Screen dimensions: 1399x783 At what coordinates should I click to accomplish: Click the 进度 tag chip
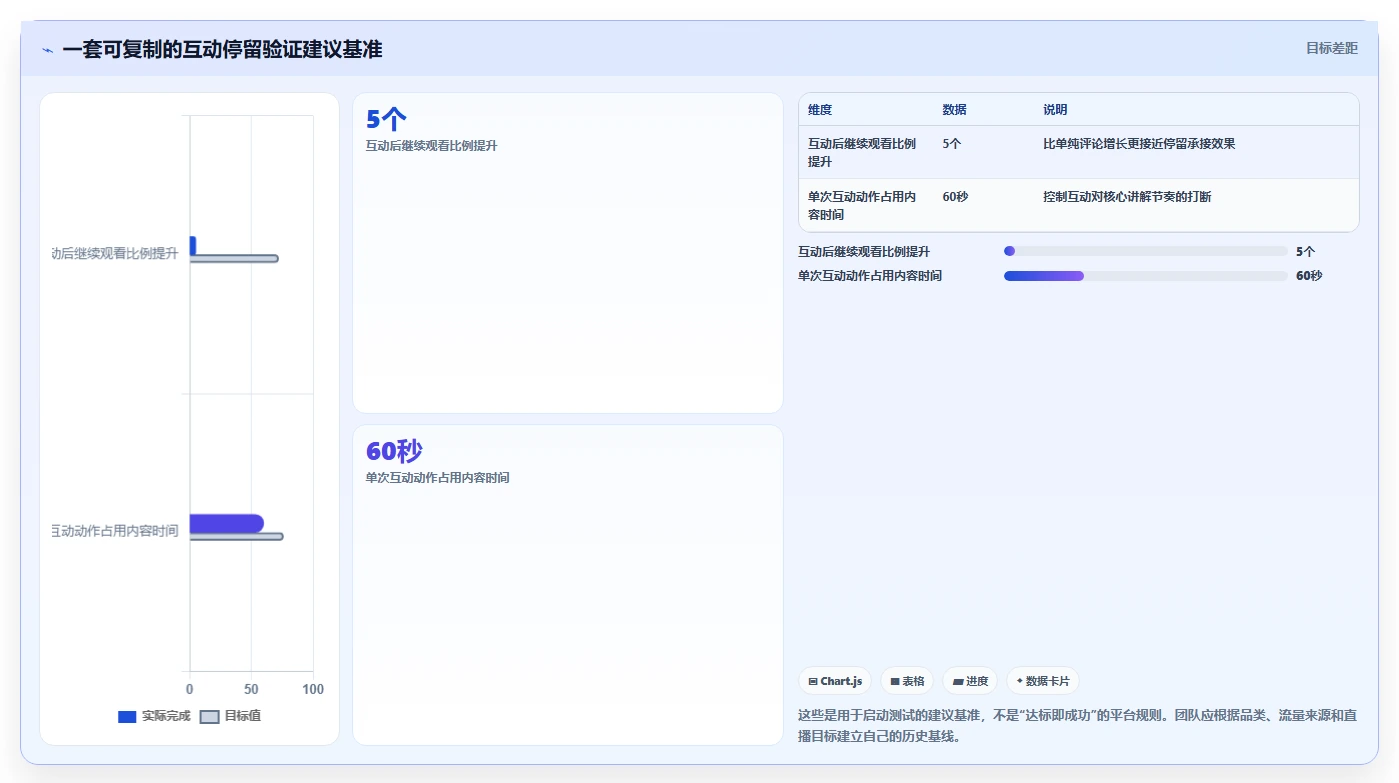[970, 681]
